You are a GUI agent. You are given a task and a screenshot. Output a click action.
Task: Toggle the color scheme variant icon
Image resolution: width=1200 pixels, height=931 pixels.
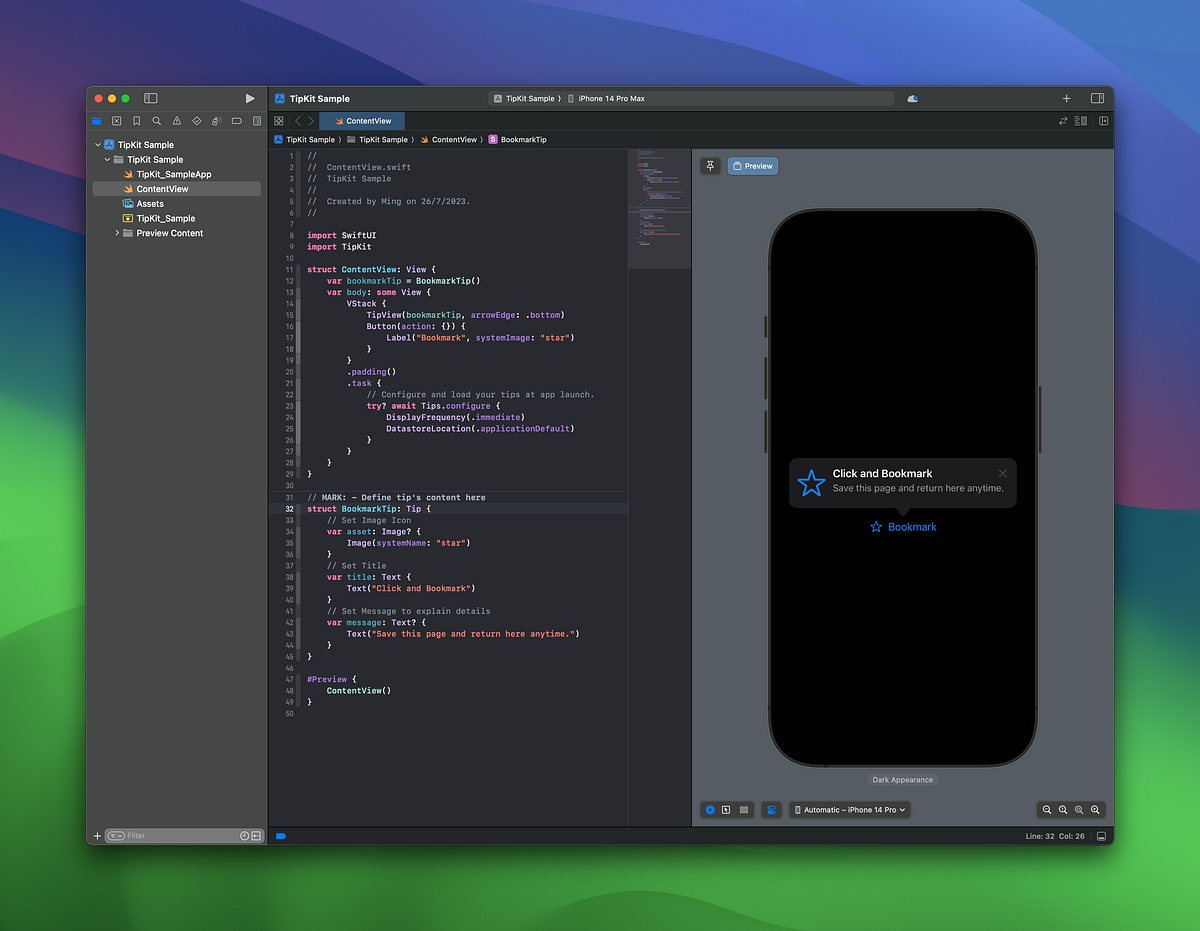tap(771, 810)
